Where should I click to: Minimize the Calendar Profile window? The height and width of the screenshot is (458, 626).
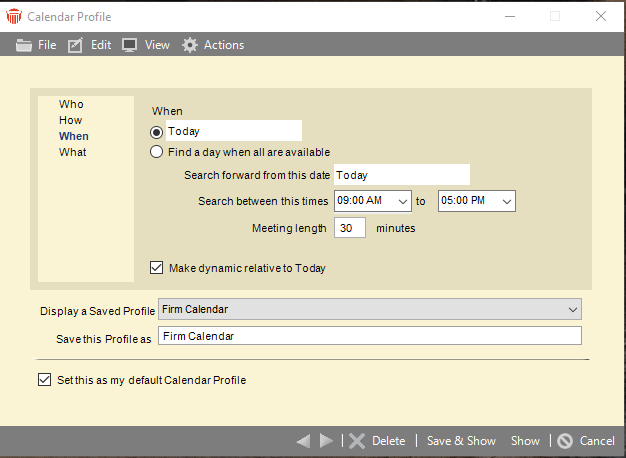tap(510, 16)
